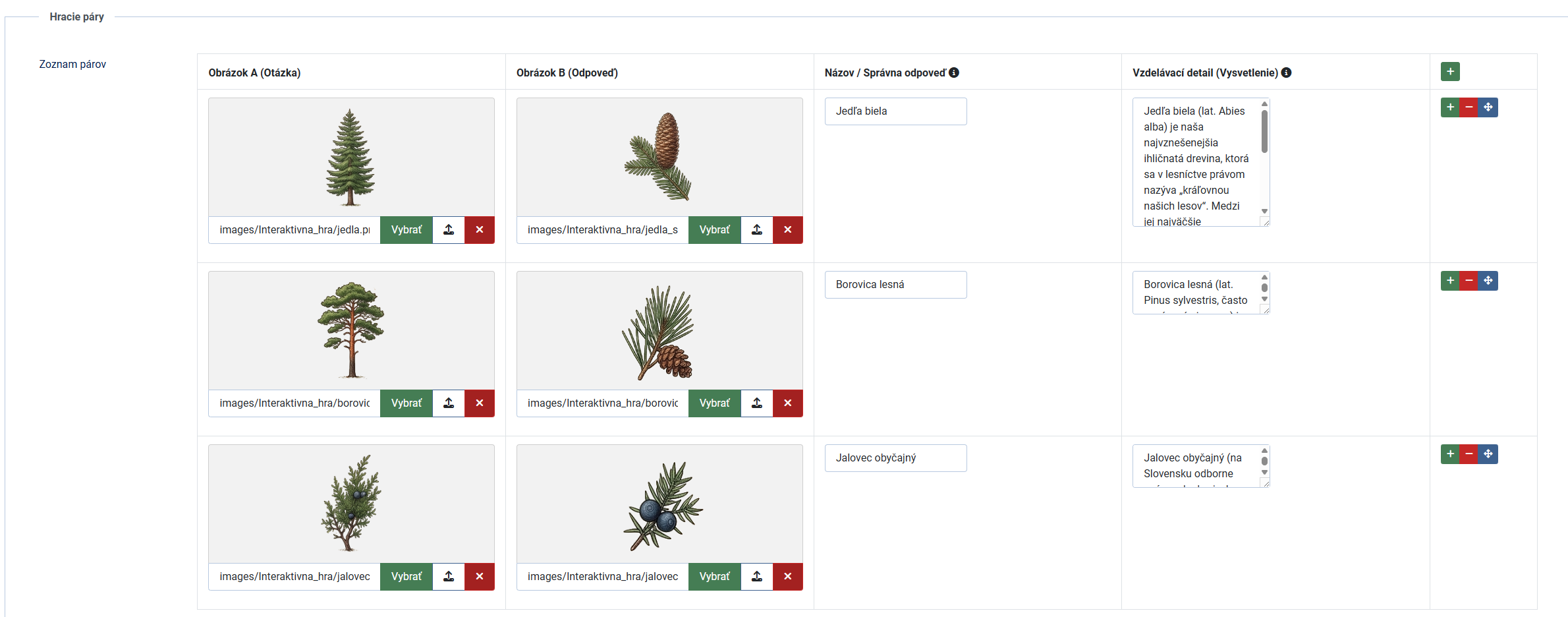
Task: Edit the Jedľa biela name field
Action: 896,111
